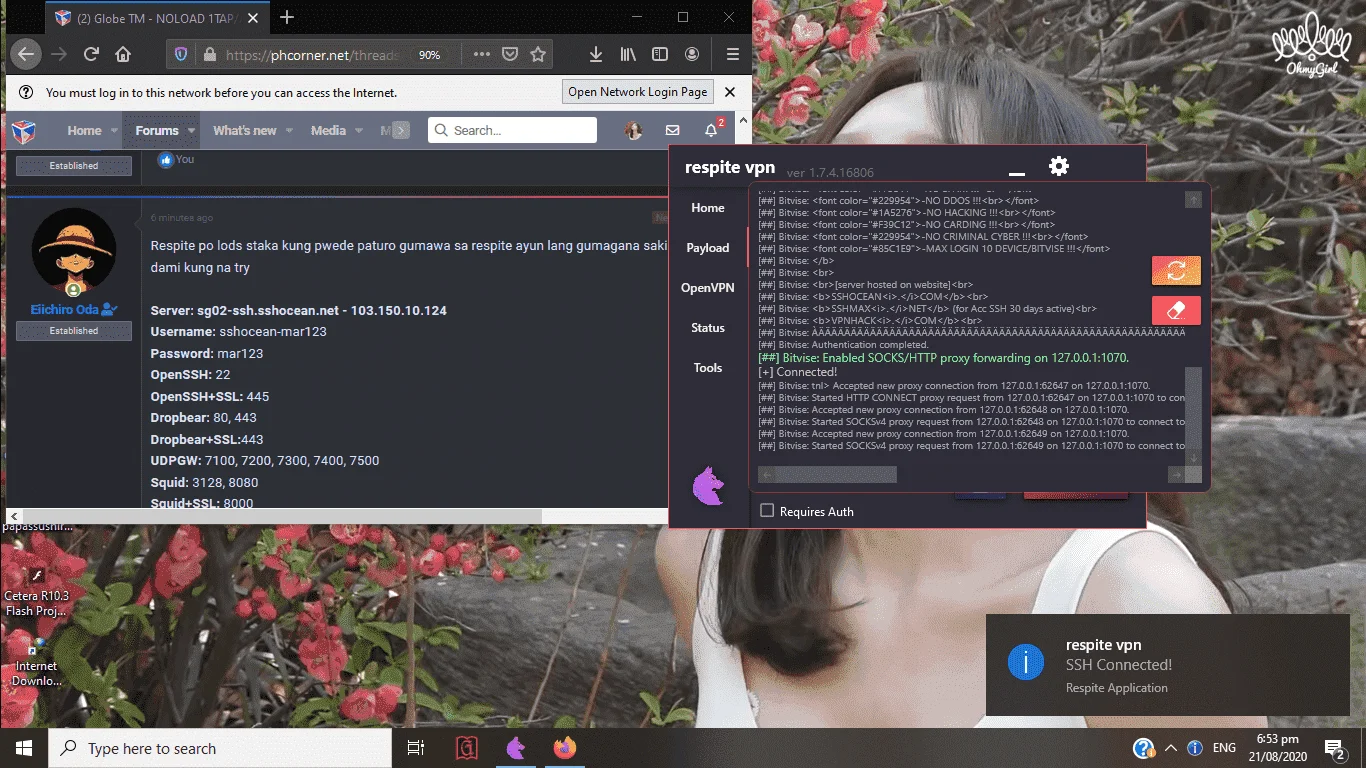
Task: Click the padlock site info icon
Action: tap(208, 55)
